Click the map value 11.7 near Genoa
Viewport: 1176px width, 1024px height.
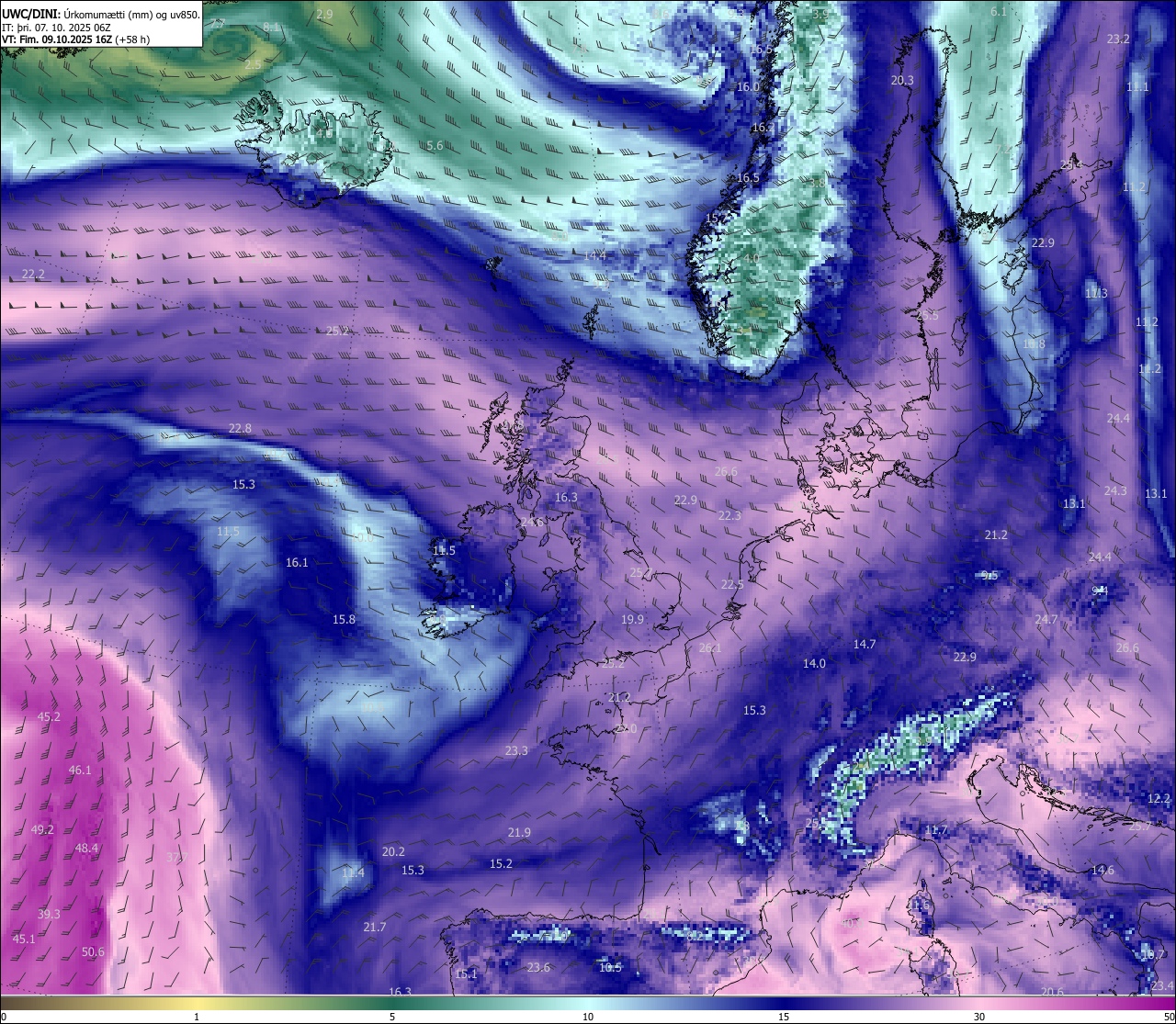935,830
